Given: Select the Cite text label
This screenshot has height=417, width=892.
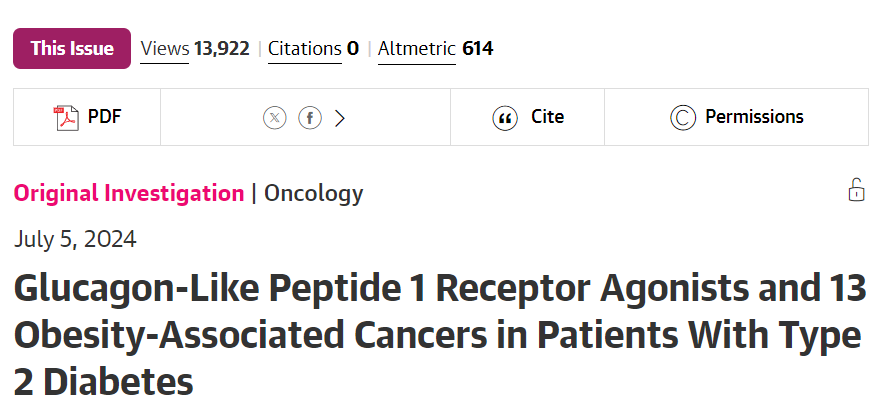Looking at the screenshot, I should (547, 117).
